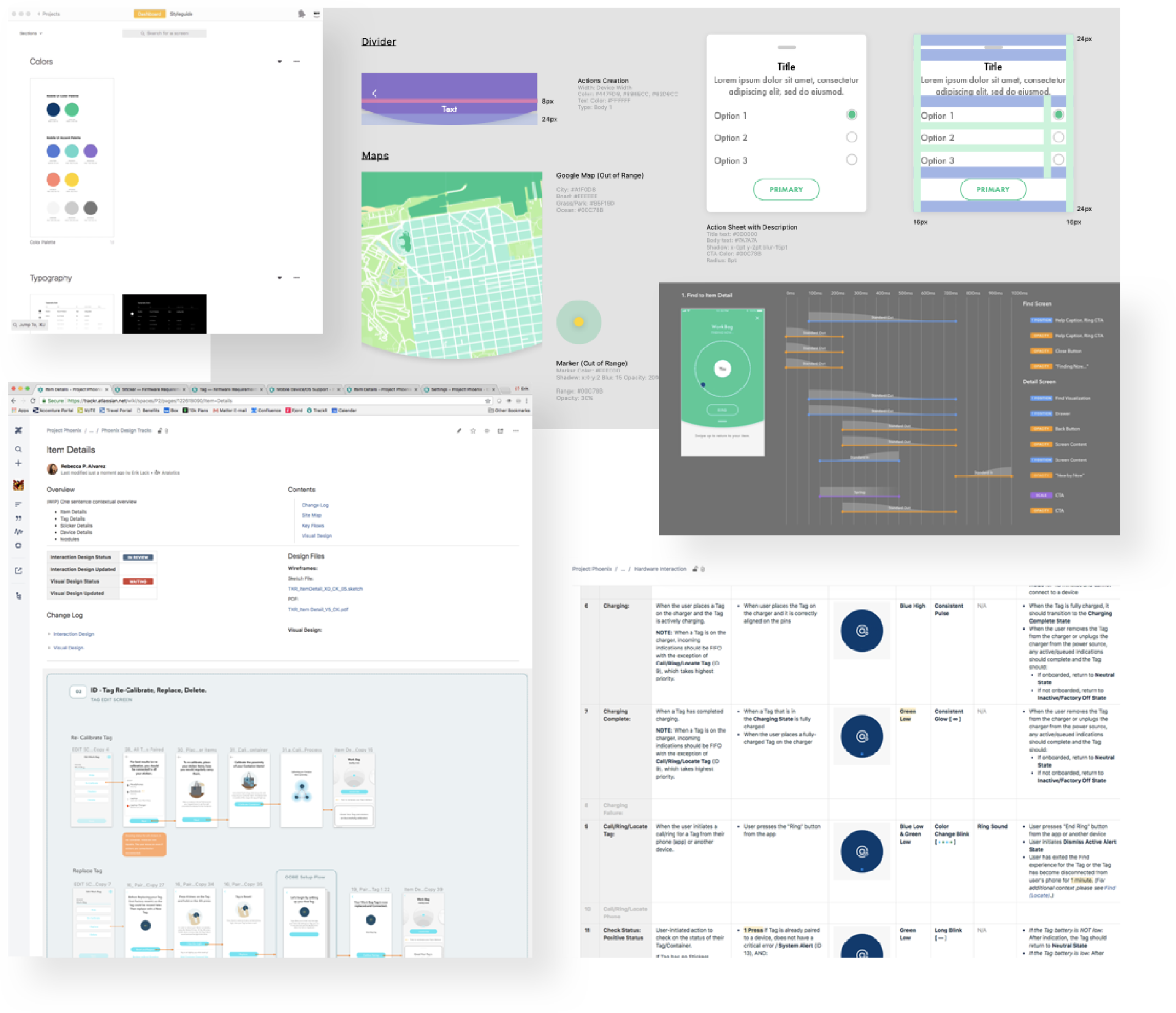The height and width of the screenshot is (1013, 1176).
Task: Bookmark this page with address bar star
Action: (487, 401)
